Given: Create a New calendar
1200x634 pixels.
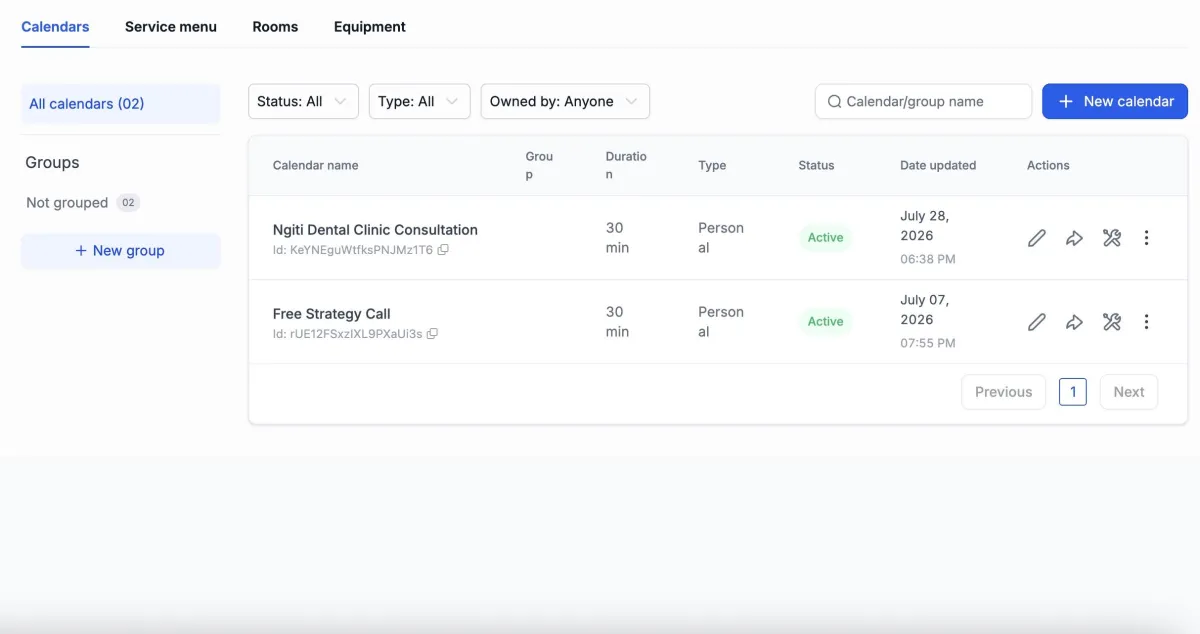Looking at the screenshot, I should coord(1115,101).
